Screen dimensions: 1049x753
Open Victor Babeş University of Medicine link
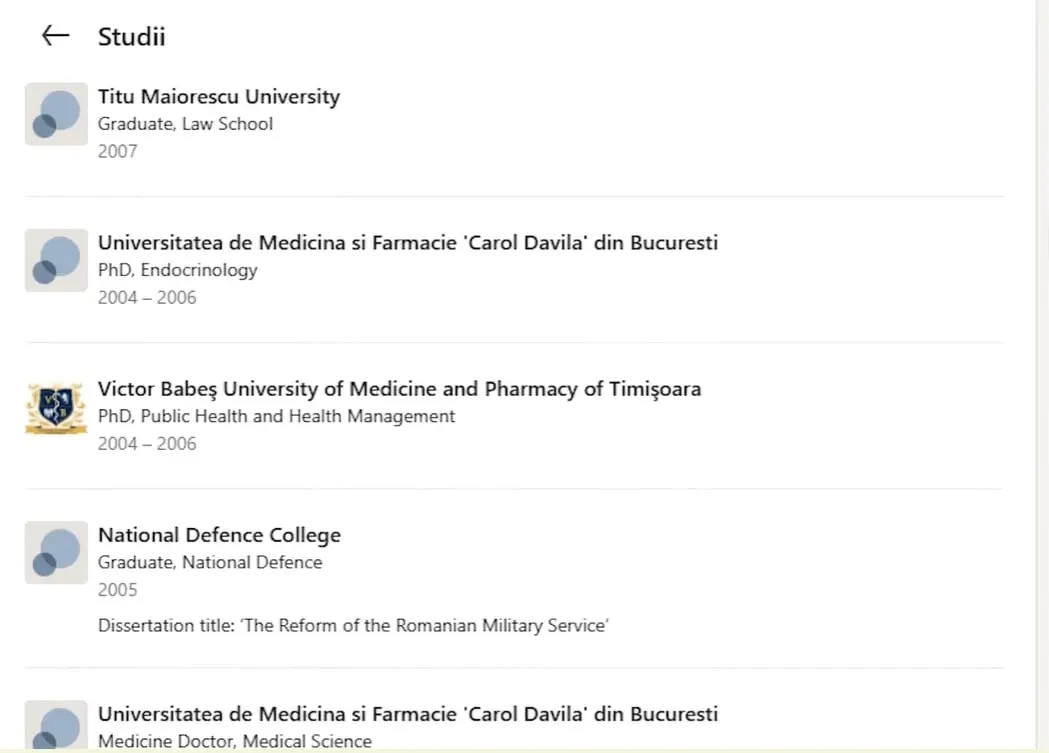(x=399, y=389)
